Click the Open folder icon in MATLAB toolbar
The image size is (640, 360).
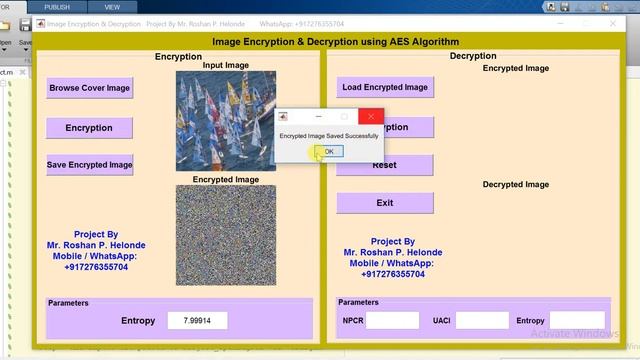(5, 26)
